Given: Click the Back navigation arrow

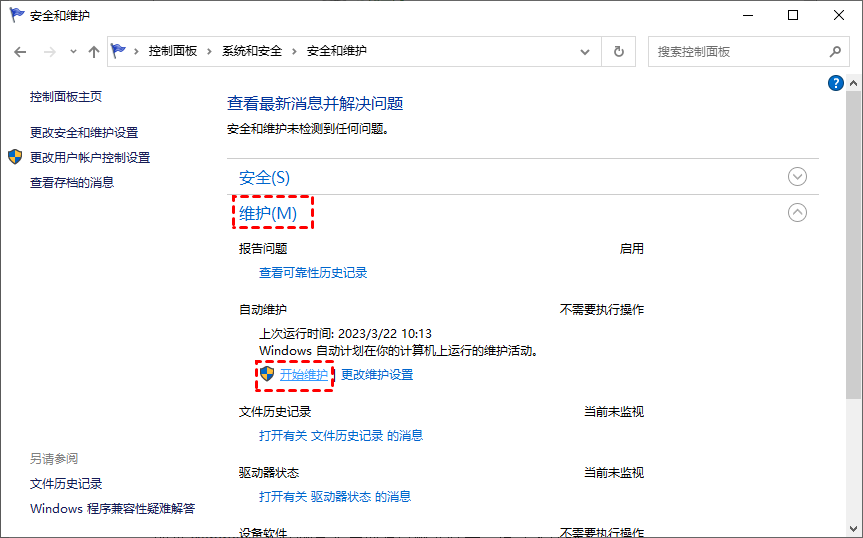Looking at the screenshot, I should [x=20, y=52].
